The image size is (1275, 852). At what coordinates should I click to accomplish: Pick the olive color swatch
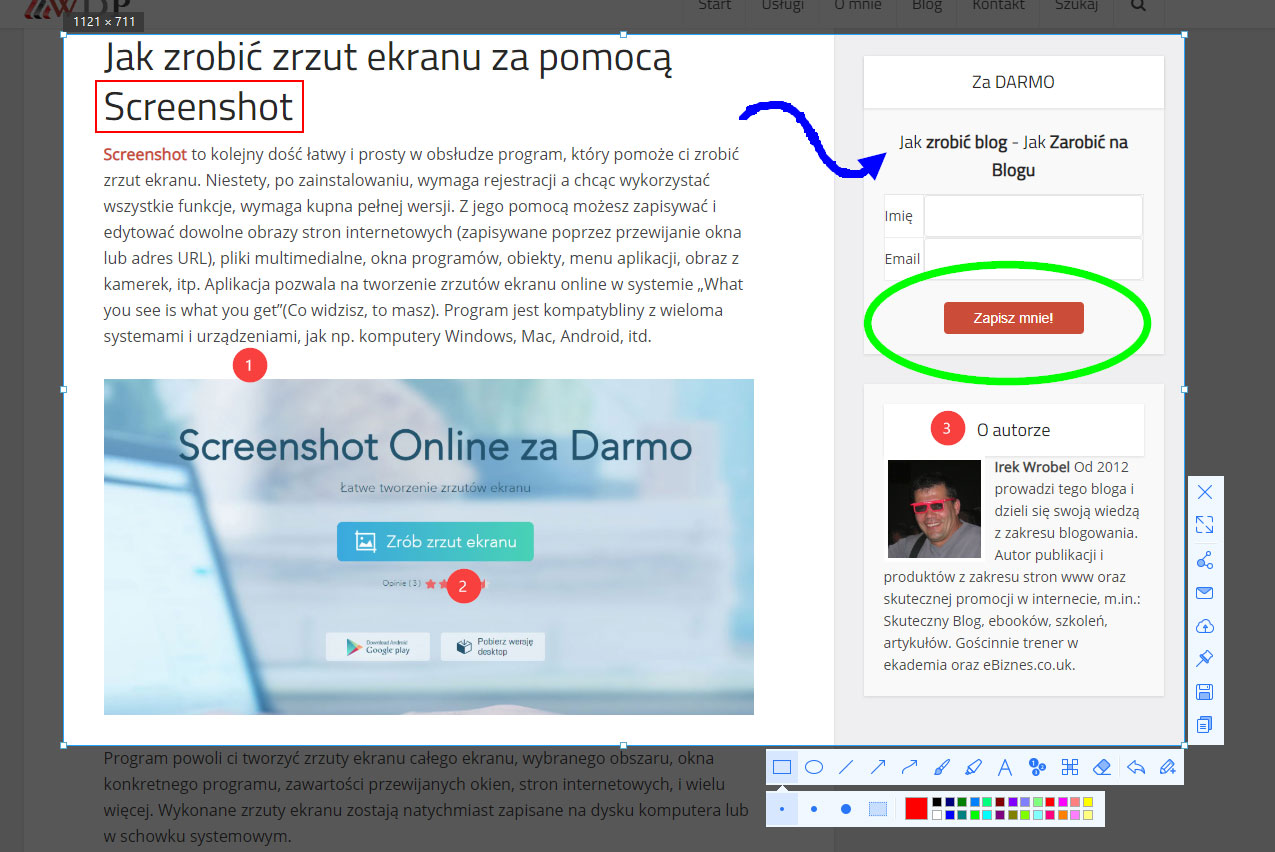click(1013, 815)
